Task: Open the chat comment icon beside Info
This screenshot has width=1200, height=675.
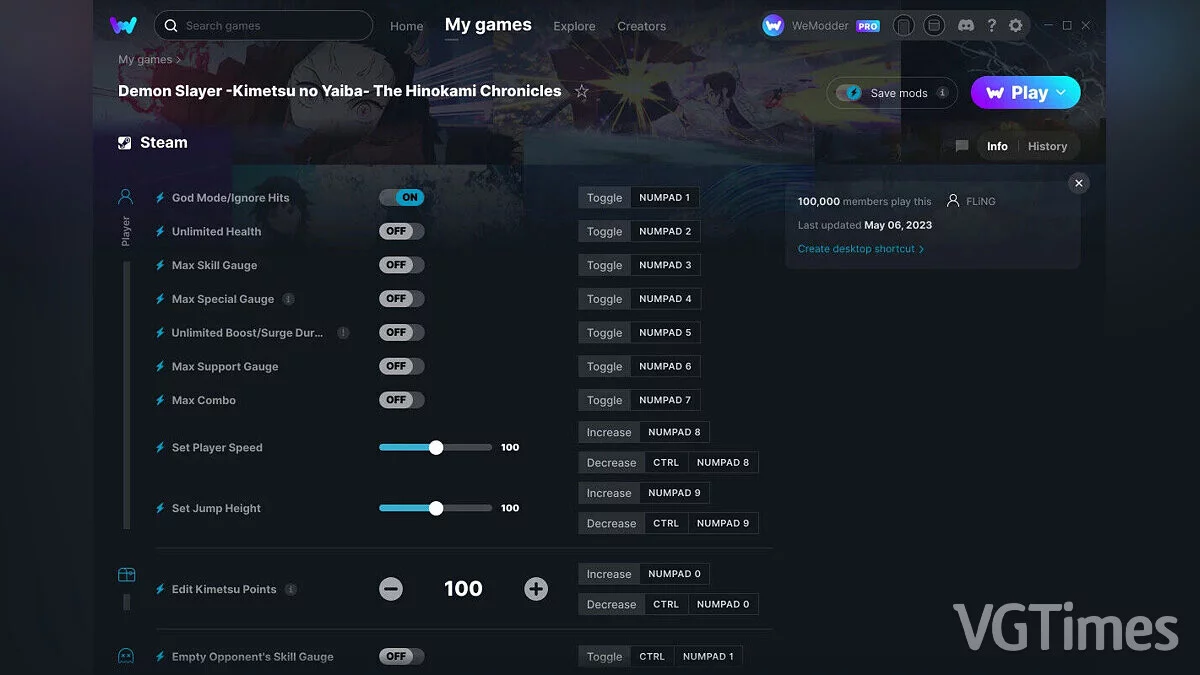Action: [962, 146]
